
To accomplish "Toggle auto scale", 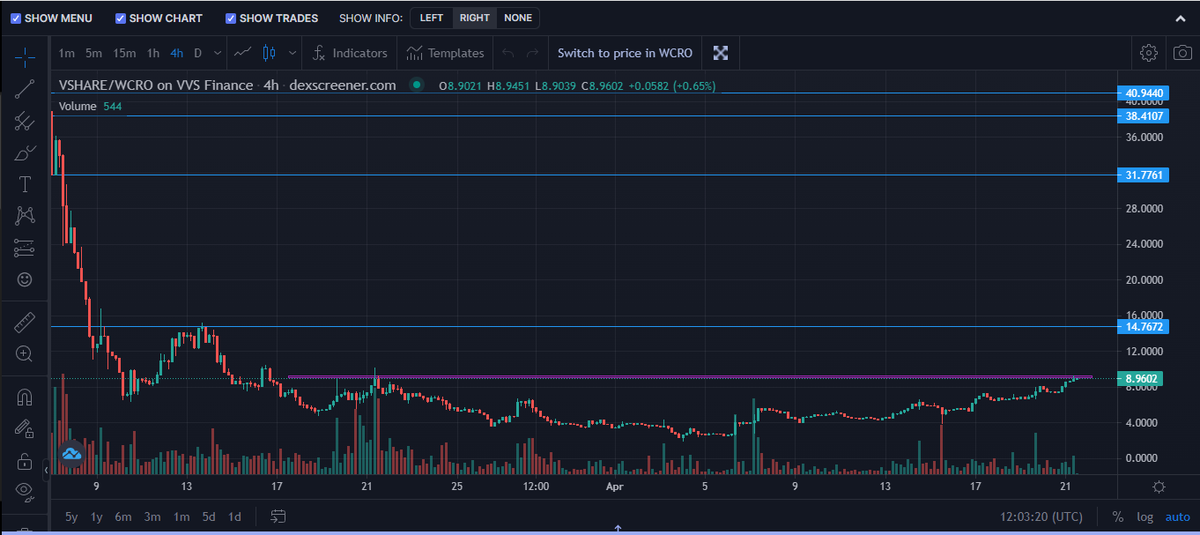I will point(1177,517).
